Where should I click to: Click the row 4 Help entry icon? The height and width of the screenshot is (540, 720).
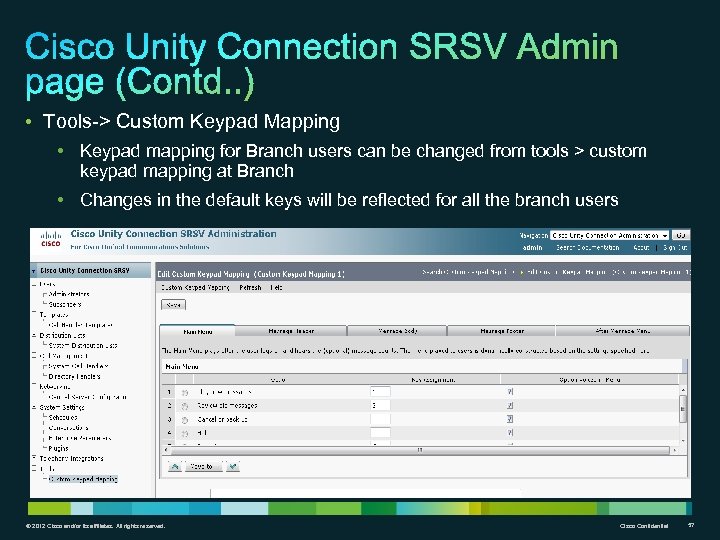[185, 433]
